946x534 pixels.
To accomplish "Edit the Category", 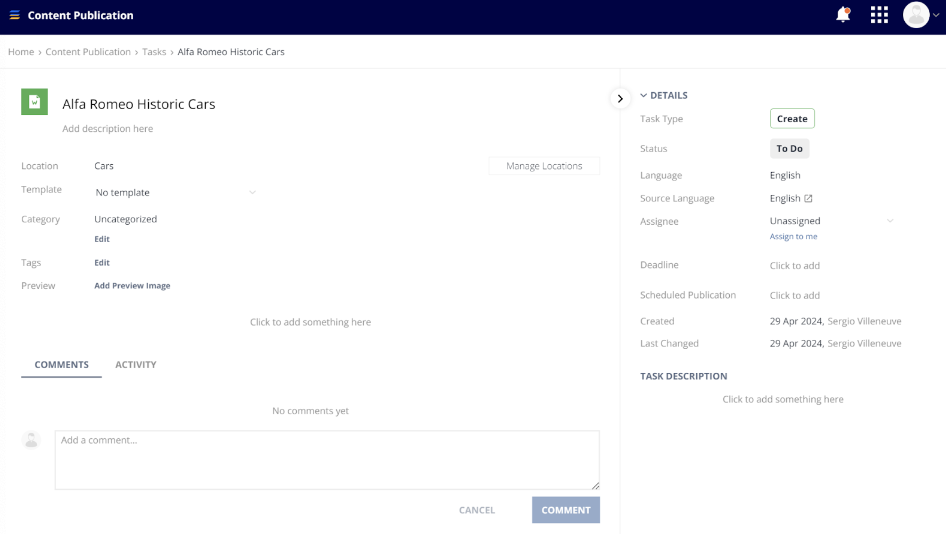I will pyautogui.click(x=102, y=239).
